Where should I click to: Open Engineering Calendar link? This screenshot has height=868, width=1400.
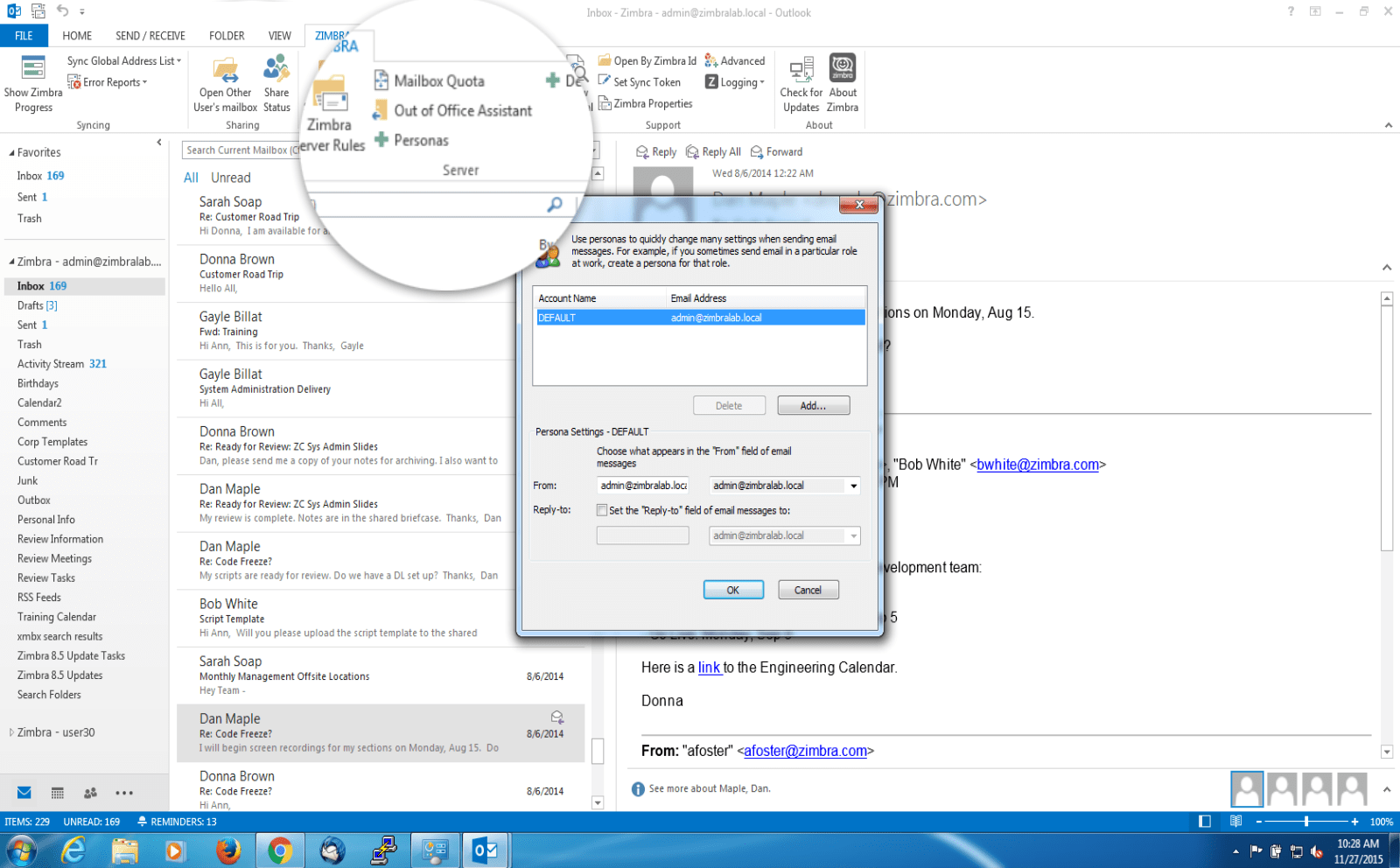tap(709, 668)
